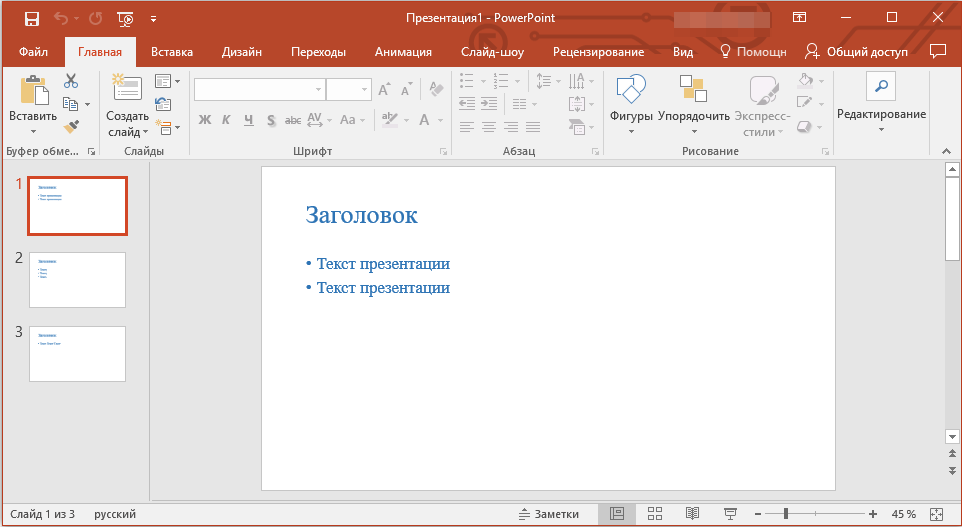Toggle bold Ж formatting
The width and height of the screenshot is (962, 527).
[x=204, y=120]
